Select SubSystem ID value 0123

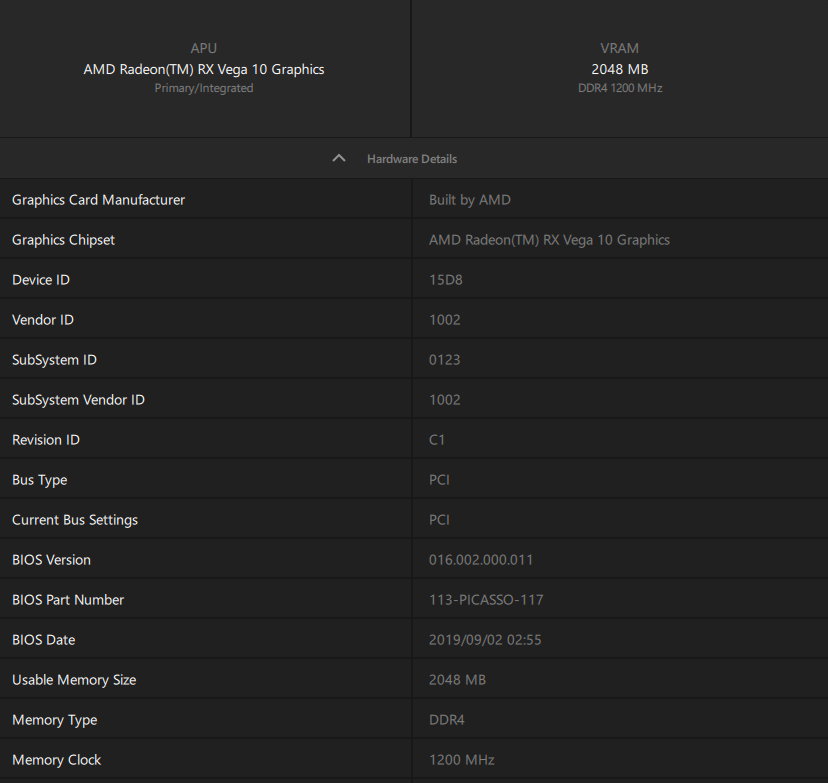(x=445, y=360)
